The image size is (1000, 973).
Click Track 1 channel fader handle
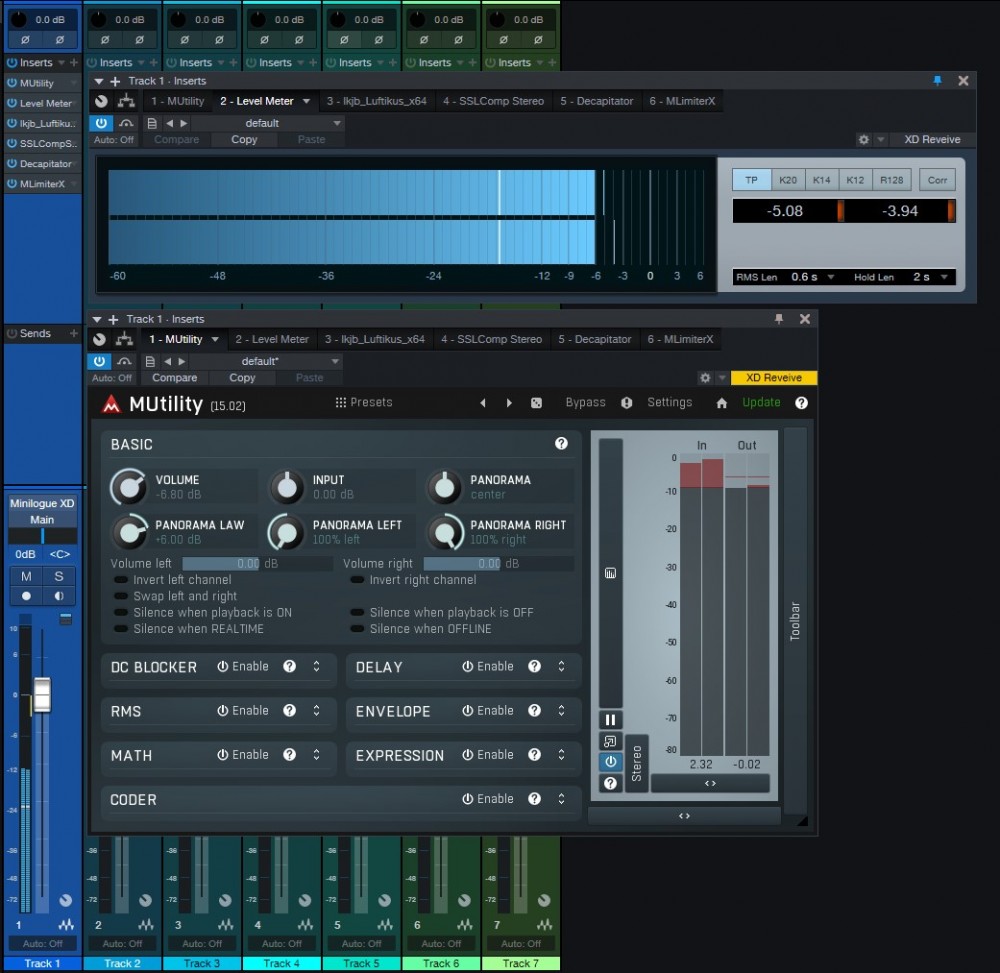pos(42,695)
